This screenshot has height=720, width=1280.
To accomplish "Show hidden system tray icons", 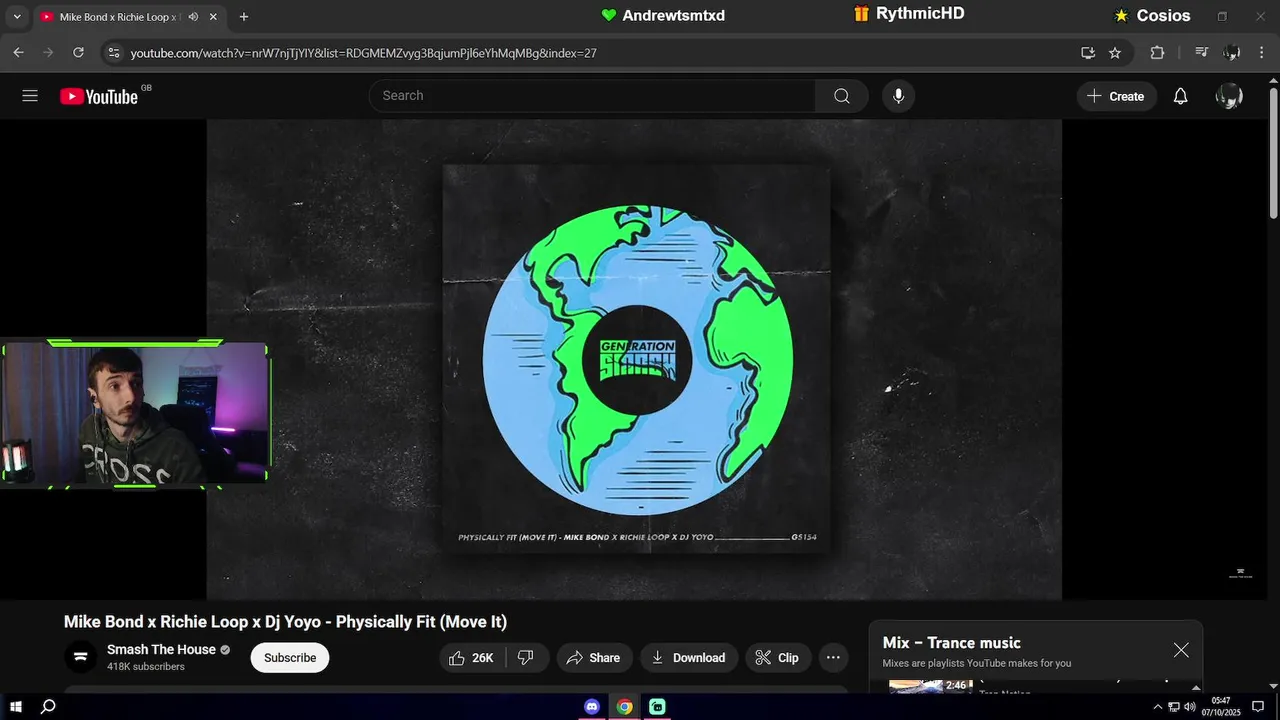I will coord(1158,707).
